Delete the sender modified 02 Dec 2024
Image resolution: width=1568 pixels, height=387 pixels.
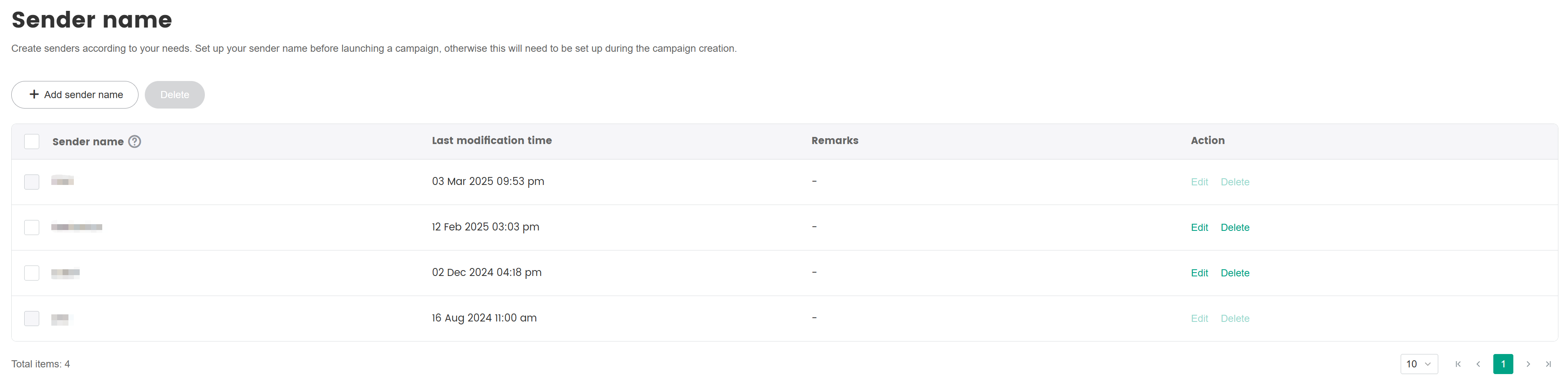(1235, 273)
